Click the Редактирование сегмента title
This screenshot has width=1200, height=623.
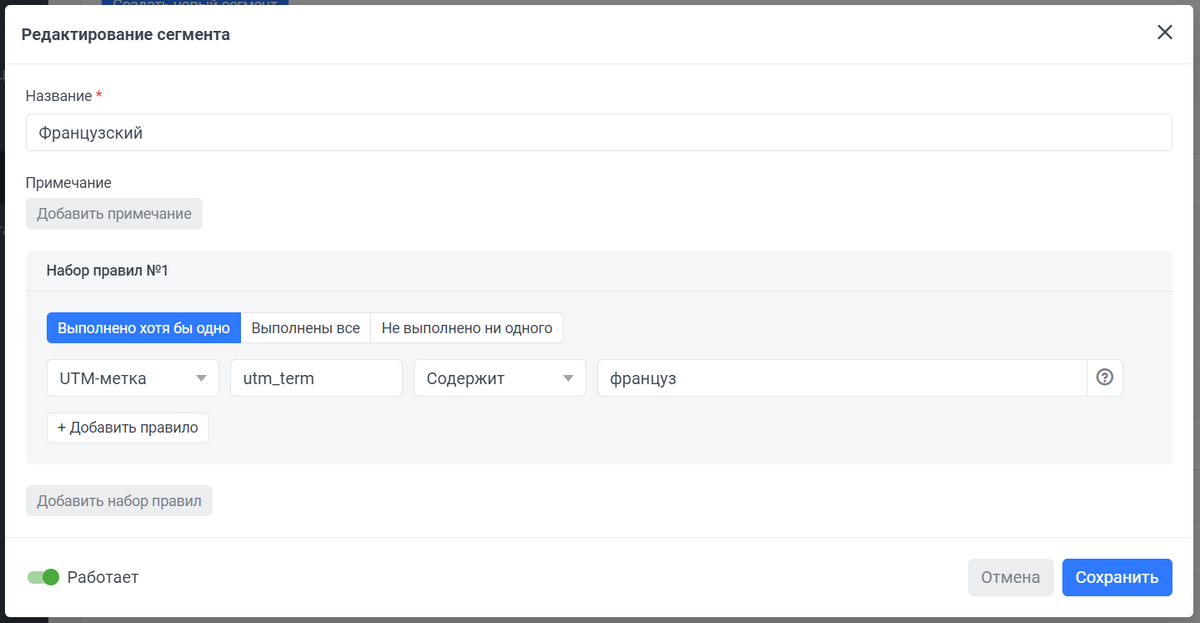click(126, 34)
